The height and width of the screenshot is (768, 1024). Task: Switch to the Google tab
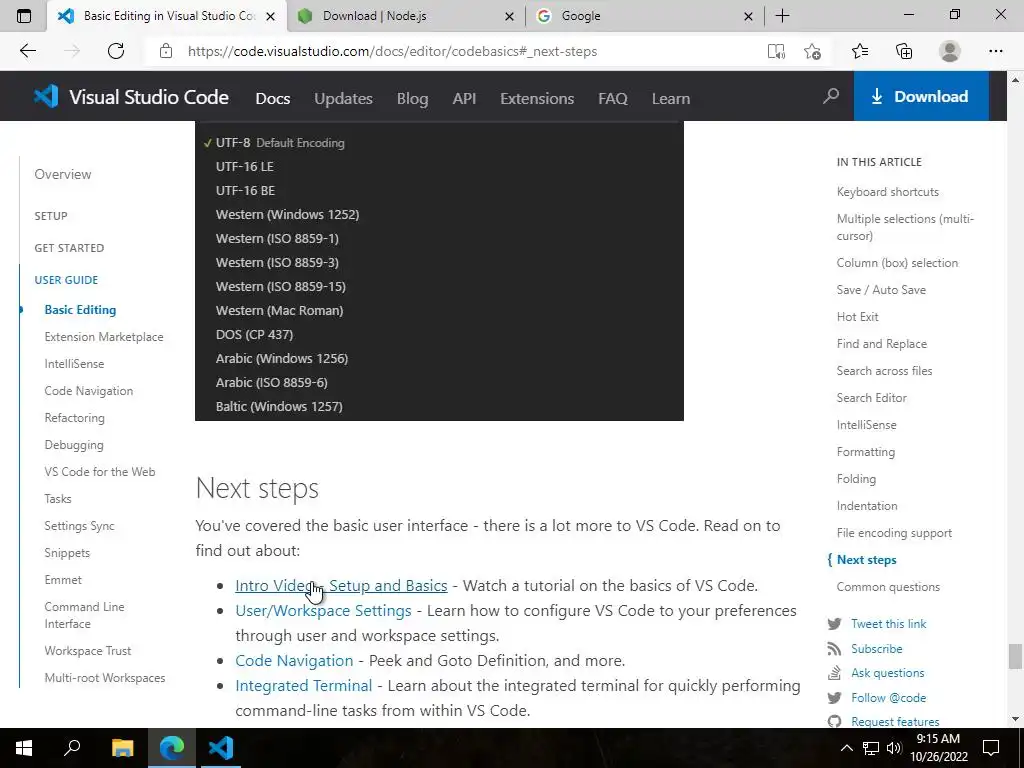tap(645, 16)
